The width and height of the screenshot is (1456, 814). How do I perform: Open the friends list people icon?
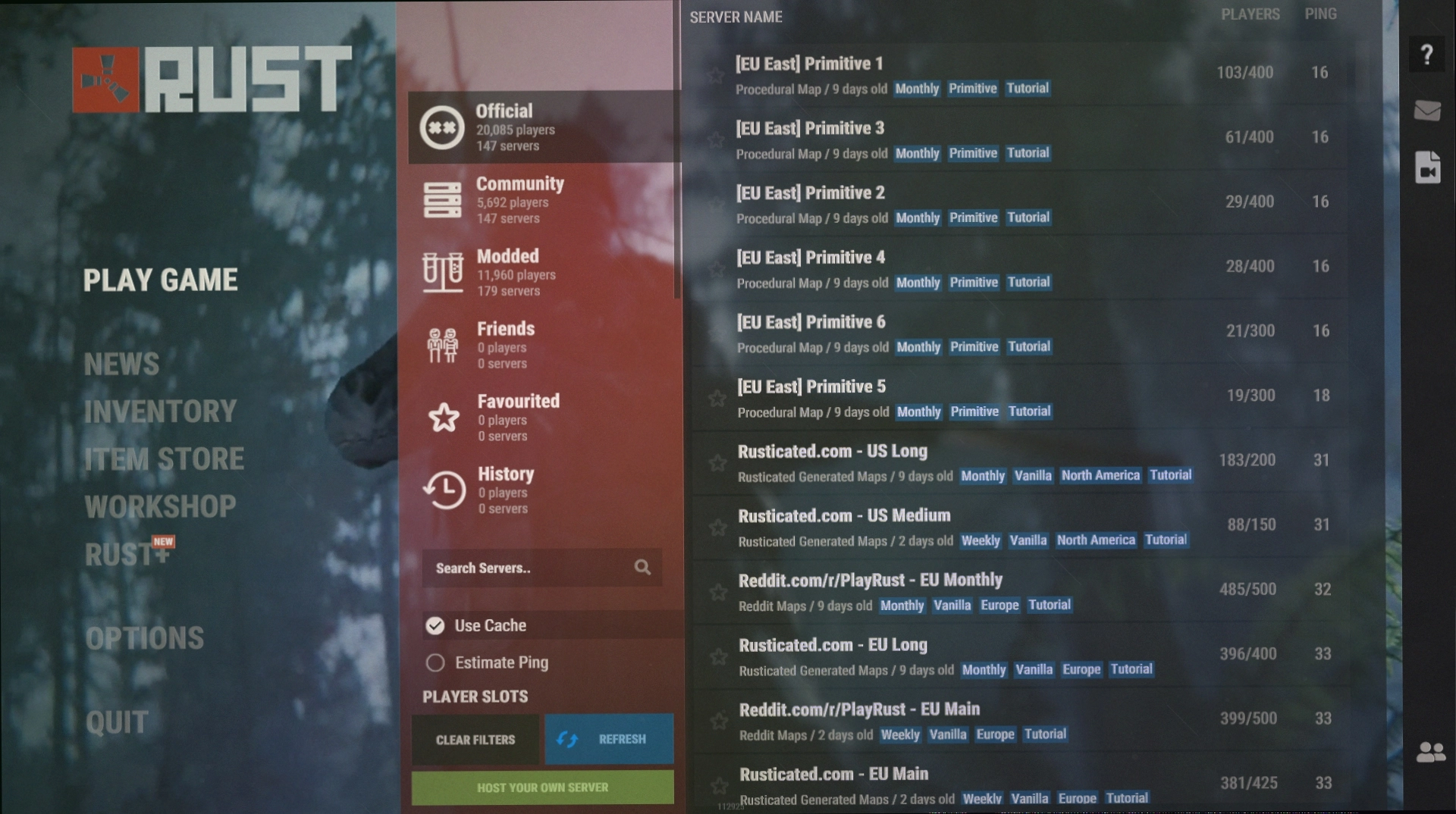point(1430,752)
